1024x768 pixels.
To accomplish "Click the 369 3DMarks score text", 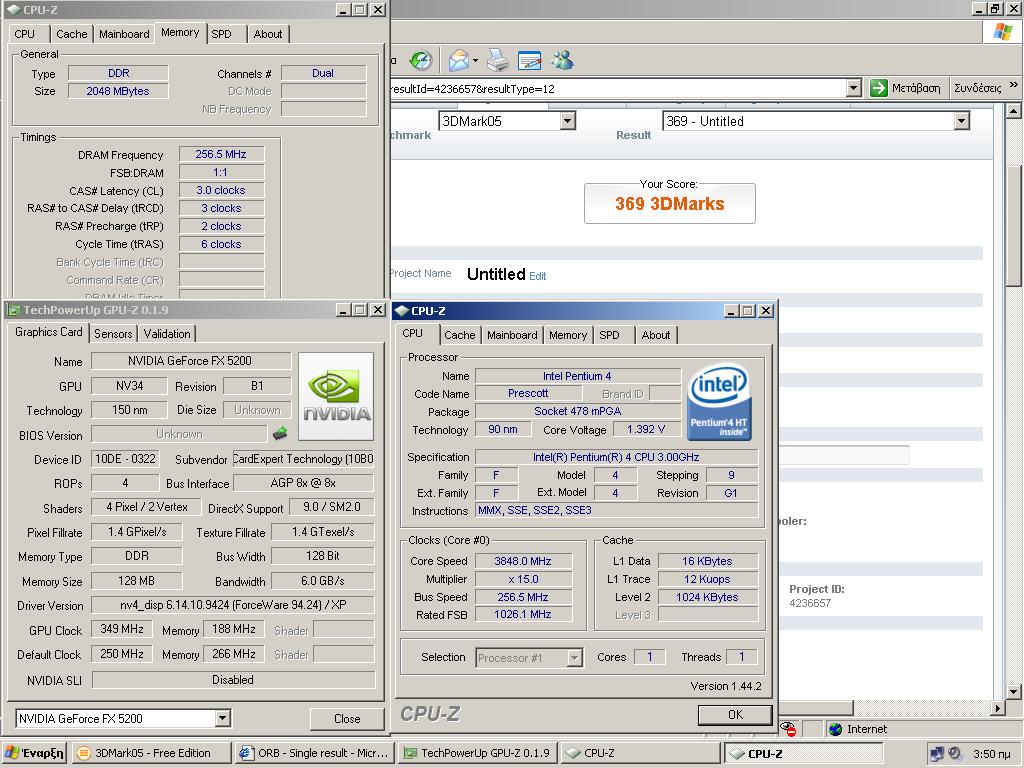I will click(669, 204).
